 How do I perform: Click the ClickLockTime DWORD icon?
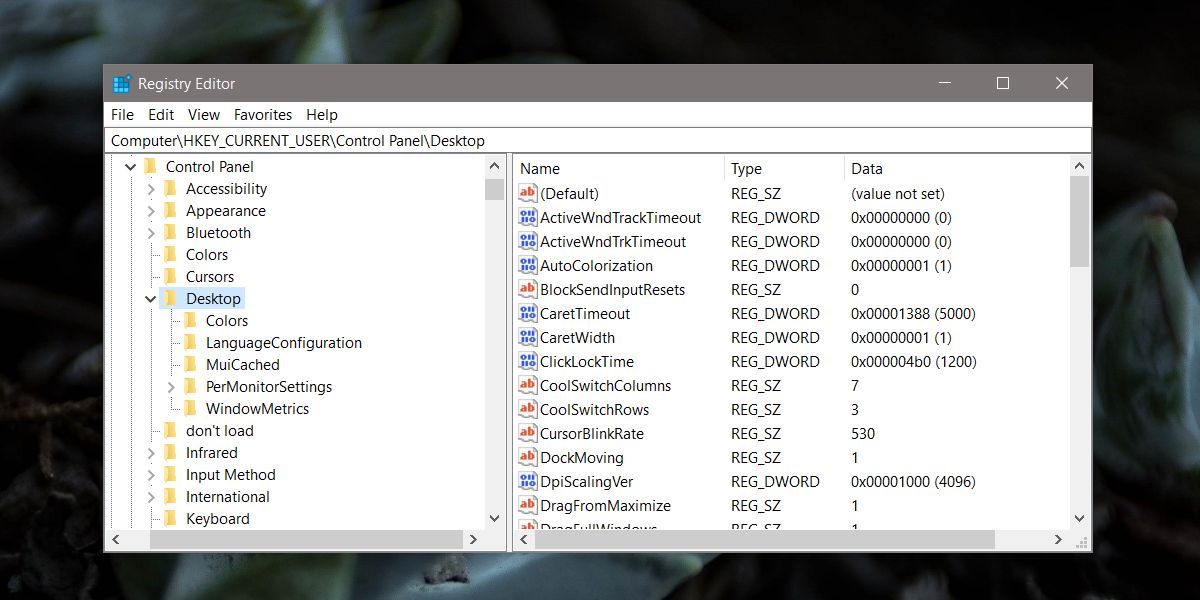click(x=528, y=361)
